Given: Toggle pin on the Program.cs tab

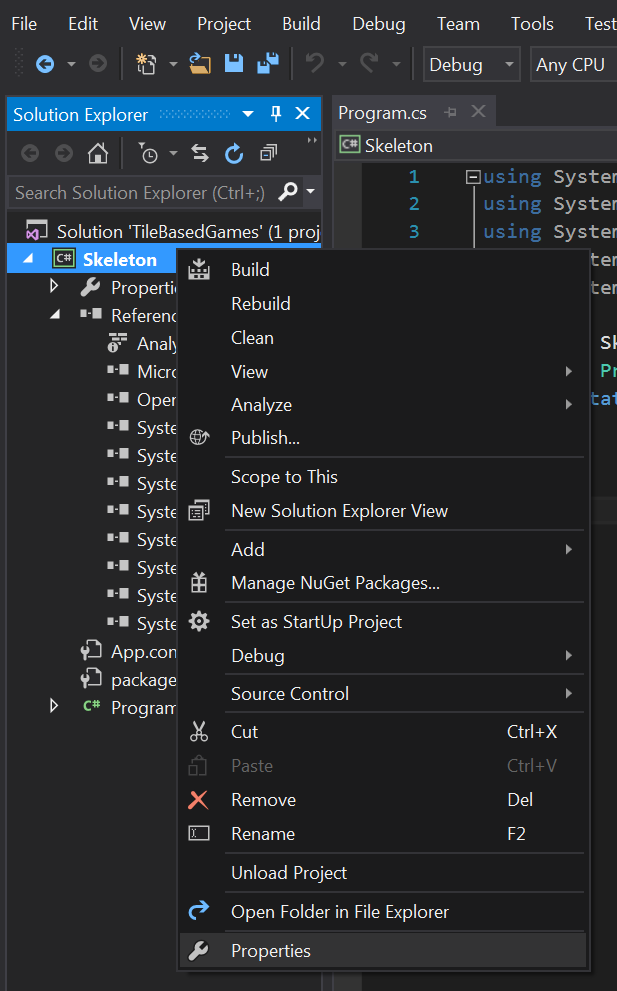Looking at the screenshot, I should click(451, 113).
